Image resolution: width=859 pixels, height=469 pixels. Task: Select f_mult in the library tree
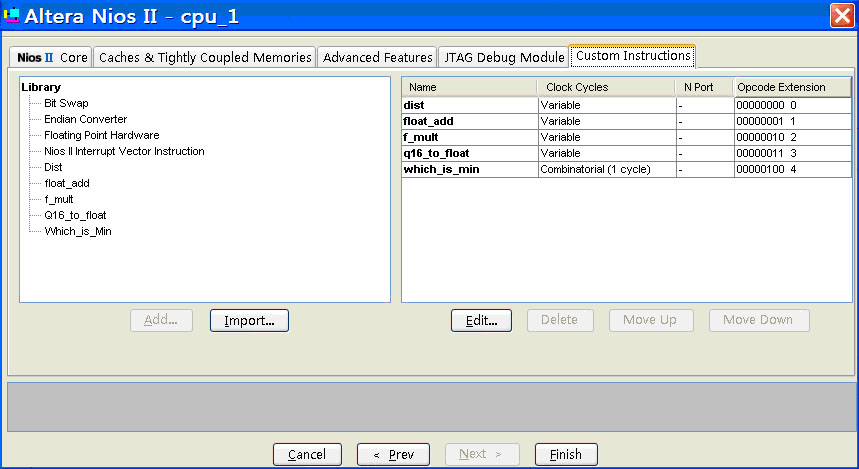[59, 199]
